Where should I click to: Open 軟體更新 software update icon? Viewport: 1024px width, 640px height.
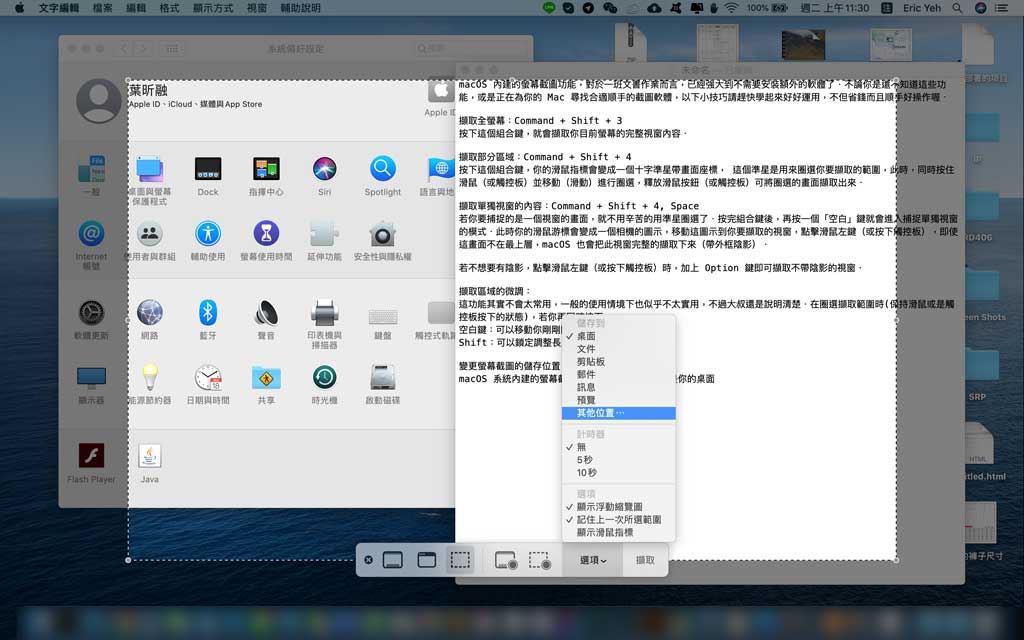point(91,313)
